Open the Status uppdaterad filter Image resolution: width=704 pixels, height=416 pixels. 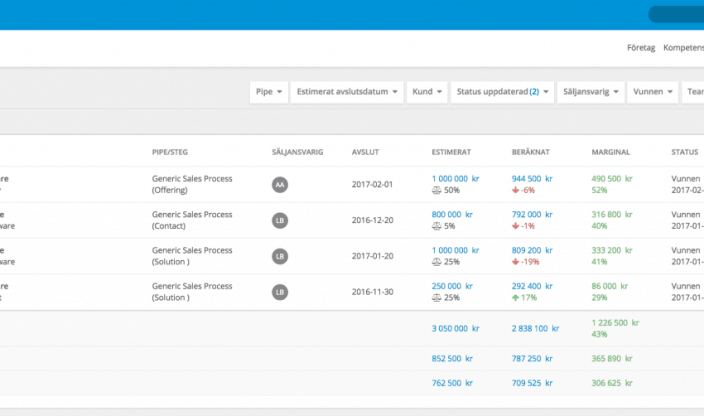click(x=501, y=92)
